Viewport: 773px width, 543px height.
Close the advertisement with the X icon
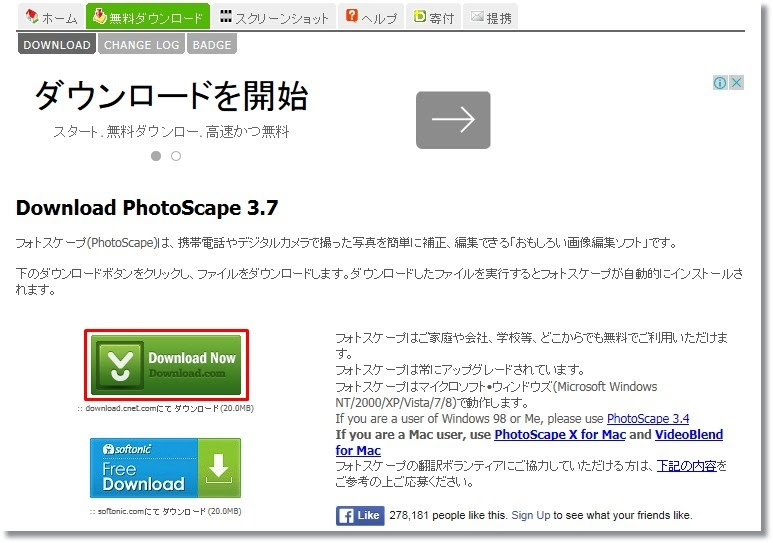pyautogui.click(x=737, y=82)
